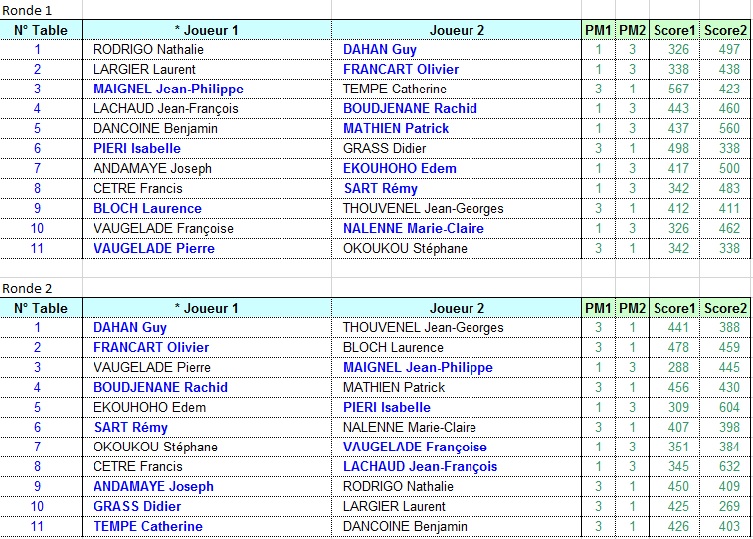The width and height of the screenshot is (753, 539).
Task: Select 'SART Rémy' in Ronde 2
Action: tap(131, 427)
